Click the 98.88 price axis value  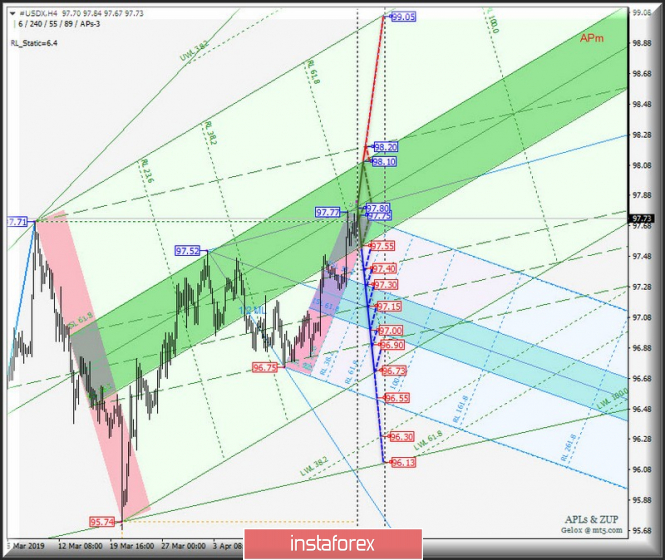point(642,43)
